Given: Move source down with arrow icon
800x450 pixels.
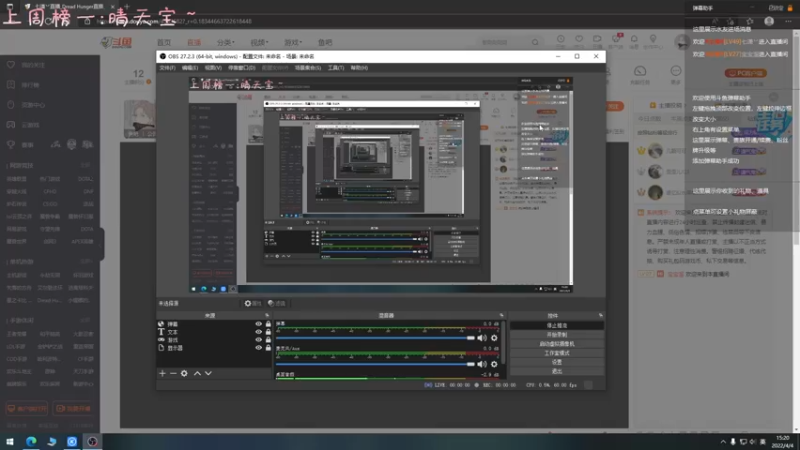Looking at the screenshot, I should (208, 373).
